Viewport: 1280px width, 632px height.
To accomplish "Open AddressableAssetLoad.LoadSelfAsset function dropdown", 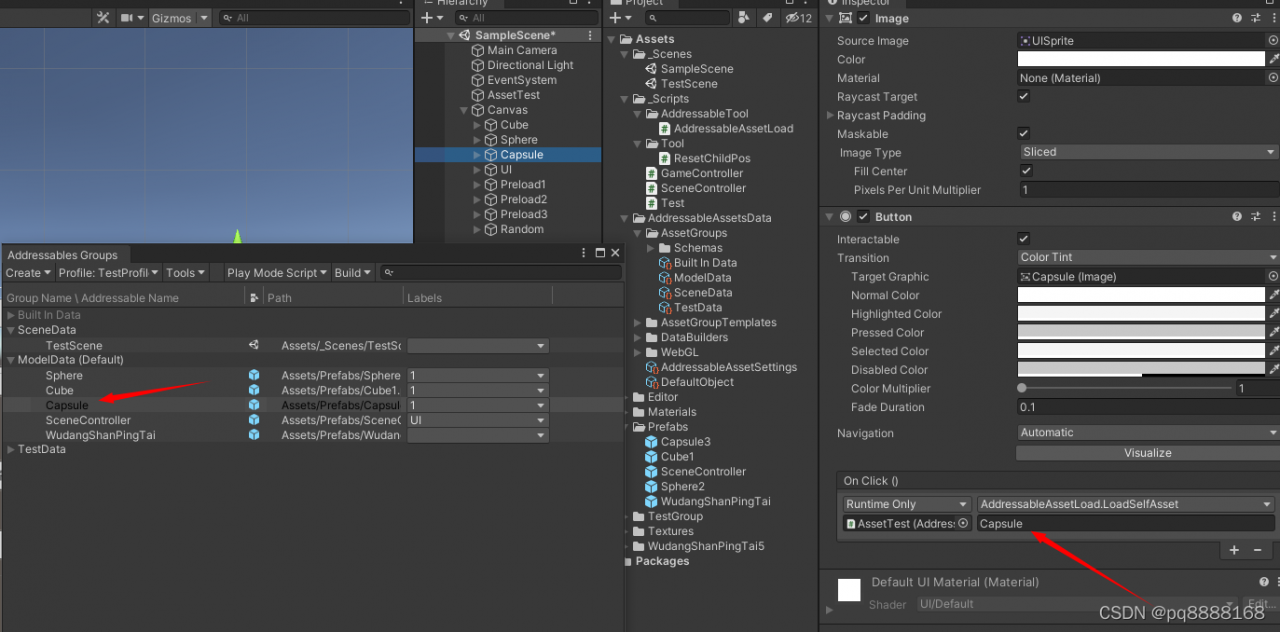I will 1126,504.
